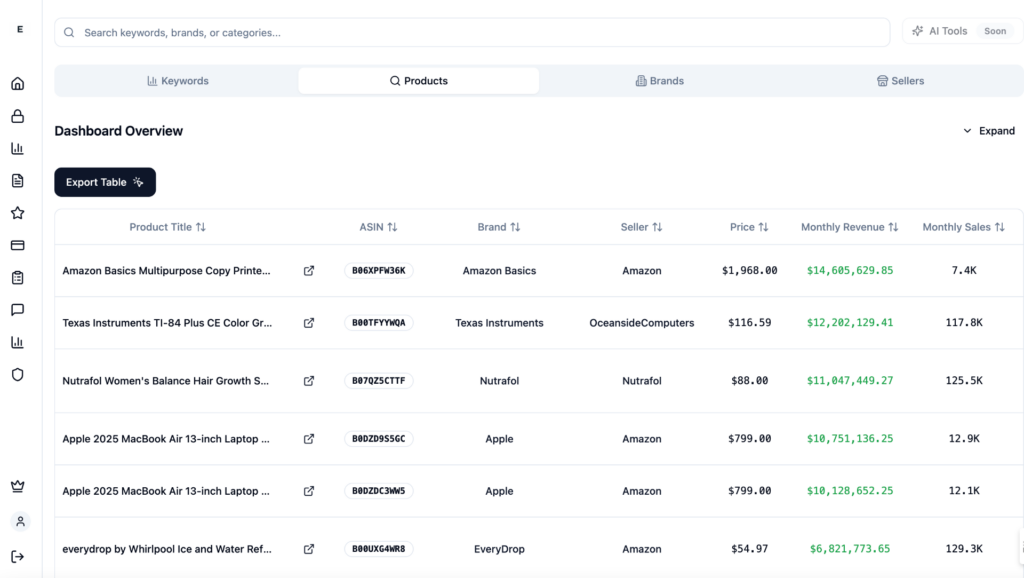Sort table by Monthly Revenue column

tap(849, 227)
